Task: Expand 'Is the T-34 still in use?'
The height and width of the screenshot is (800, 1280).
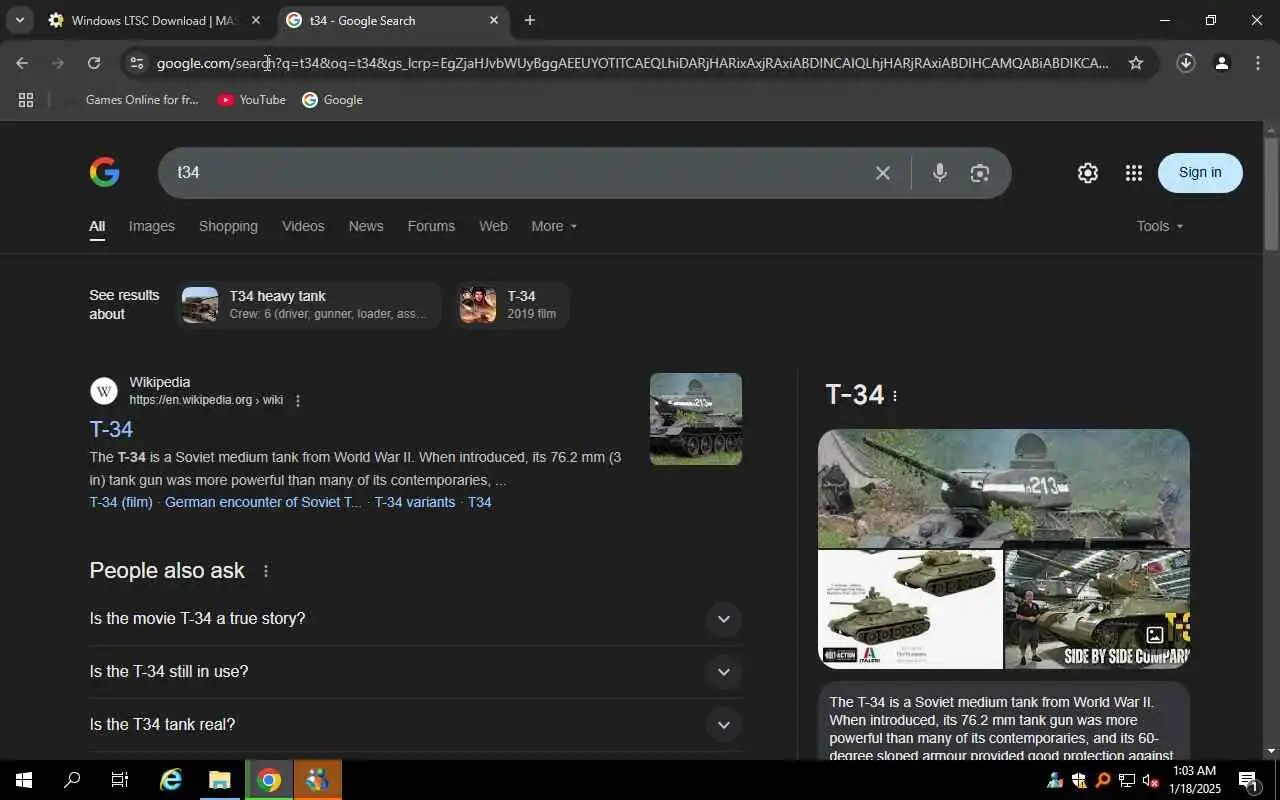Action: [416, 672]
